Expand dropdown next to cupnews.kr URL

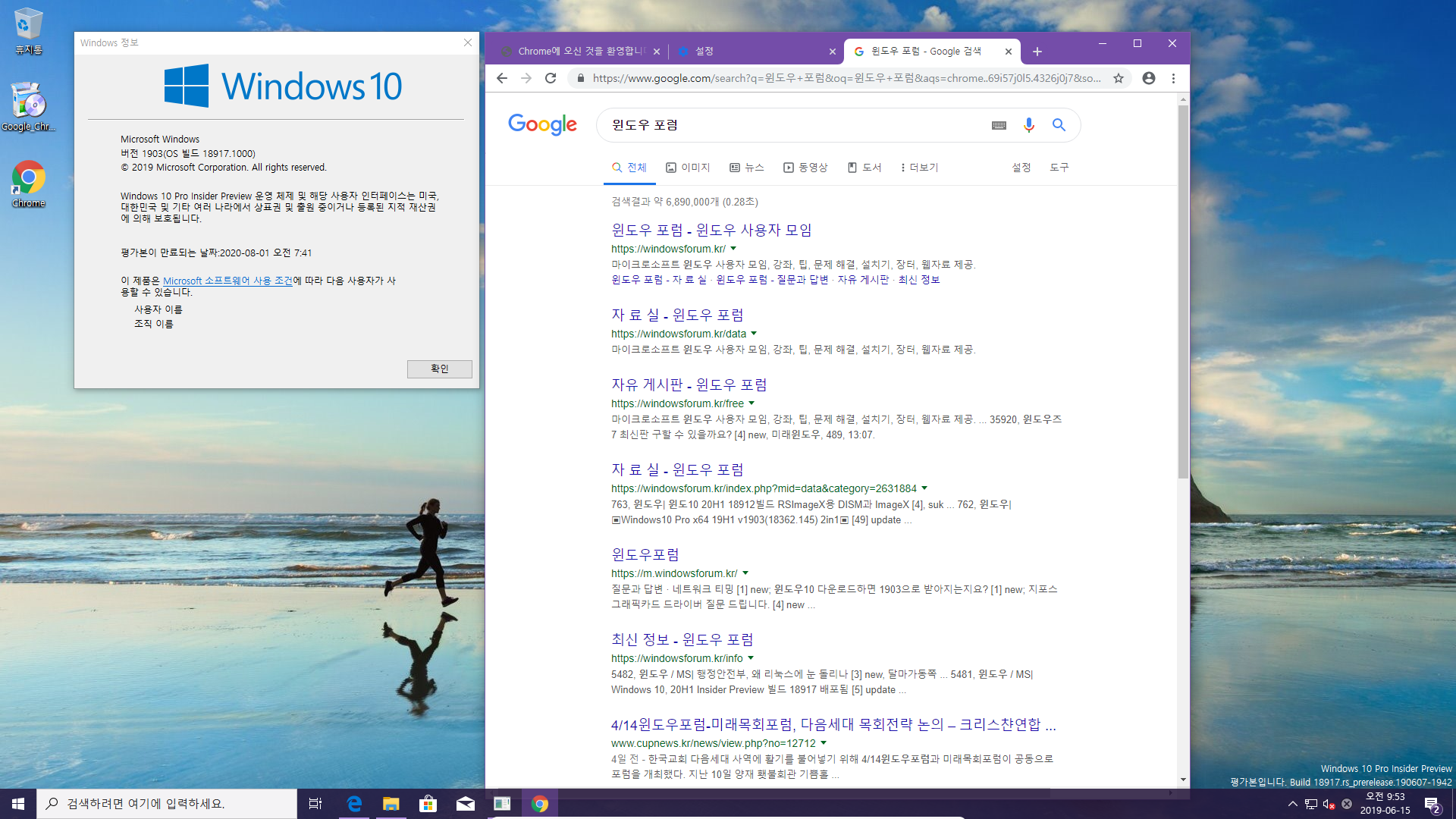pos(824,743)
